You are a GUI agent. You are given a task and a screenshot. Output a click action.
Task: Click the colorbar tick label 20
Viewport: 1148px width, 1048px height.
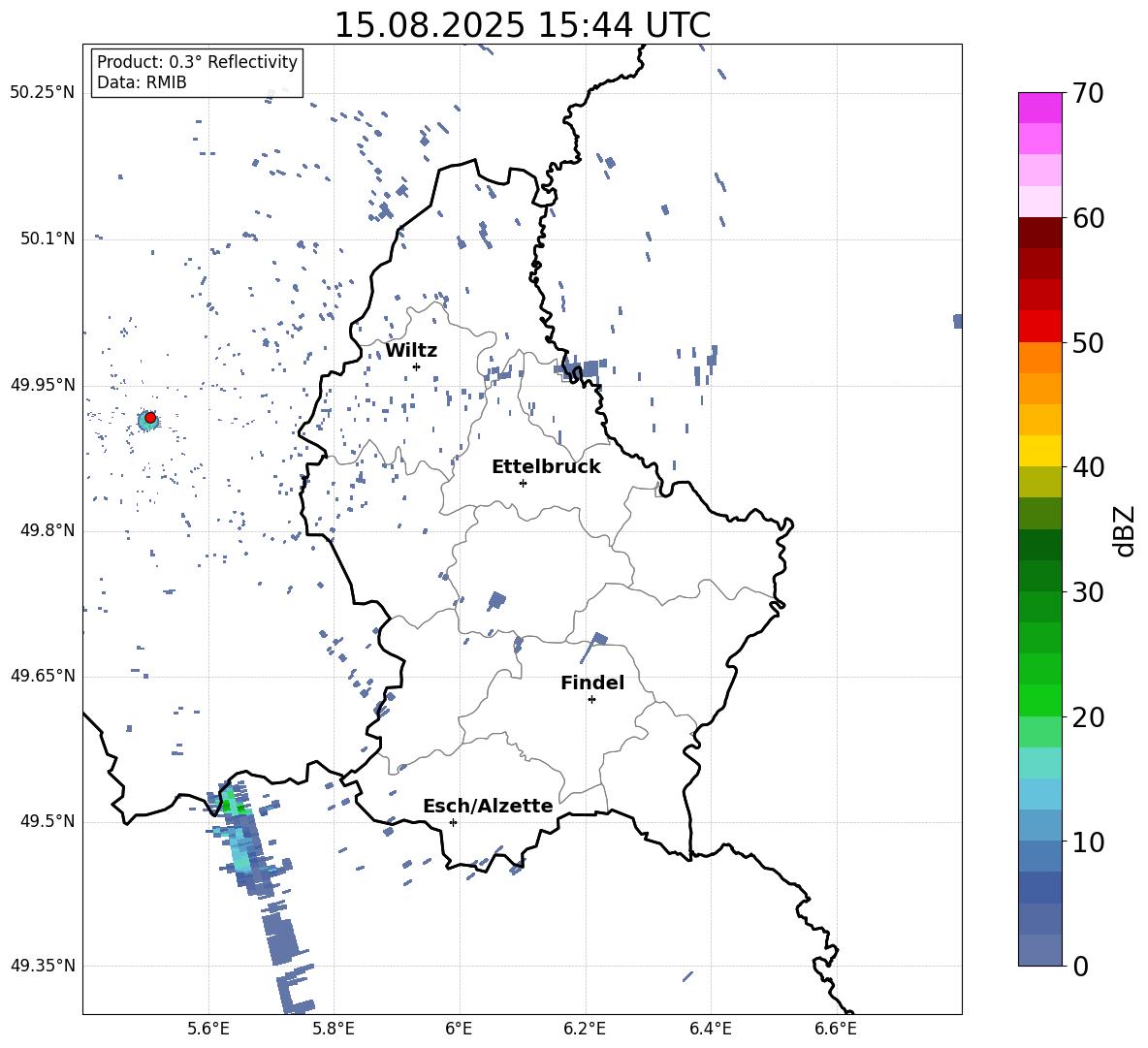(x=1088, y=717)
